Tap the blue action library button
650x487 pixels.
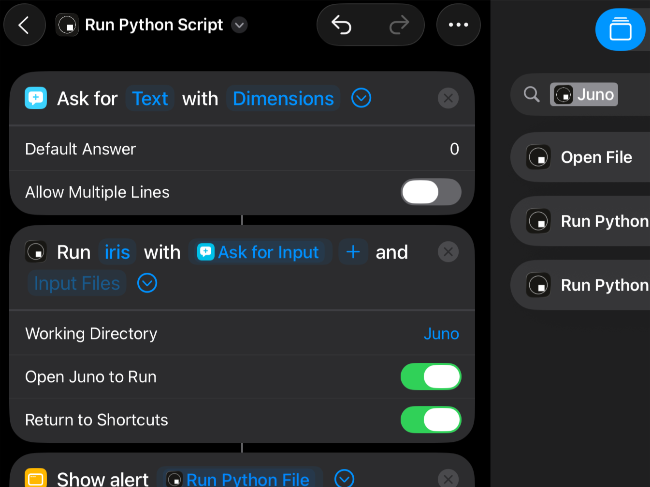point(620,29)
